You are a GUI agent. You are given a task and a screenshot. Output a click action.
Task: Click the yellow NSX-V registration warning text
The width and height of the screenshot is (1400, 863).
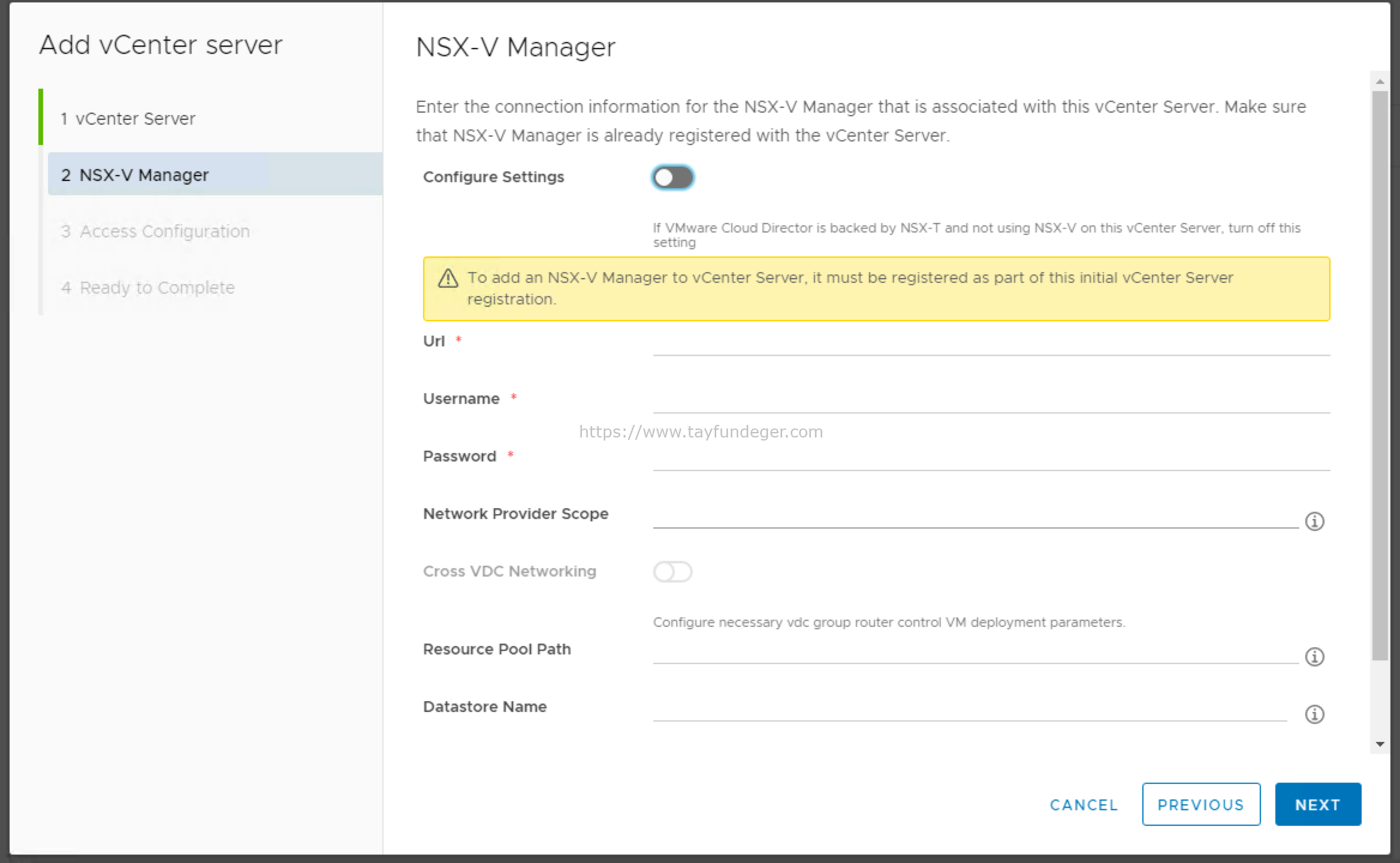(x=850, y=288)
